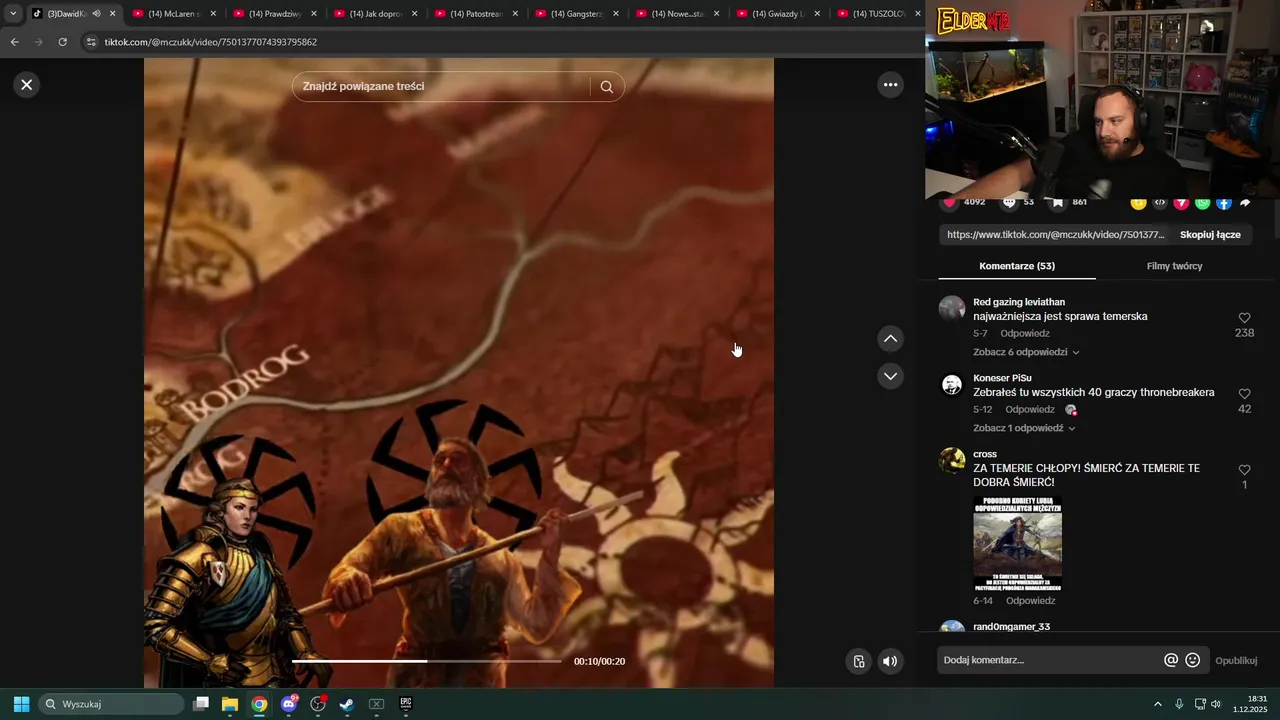
Task: Like Red gazing leviathan's comment
Action: (x=1244, y=318)
